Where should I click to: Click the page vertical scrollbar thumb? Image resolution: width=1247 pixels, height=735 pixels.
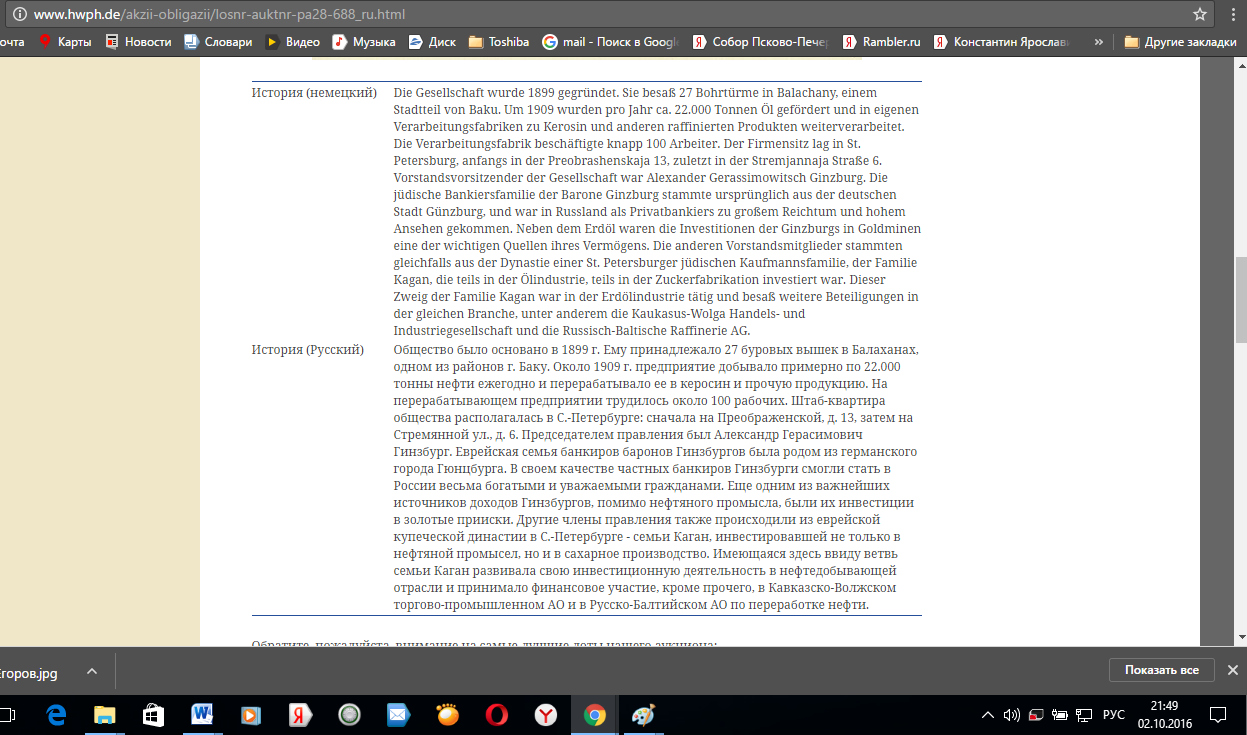click(1240, 299)
